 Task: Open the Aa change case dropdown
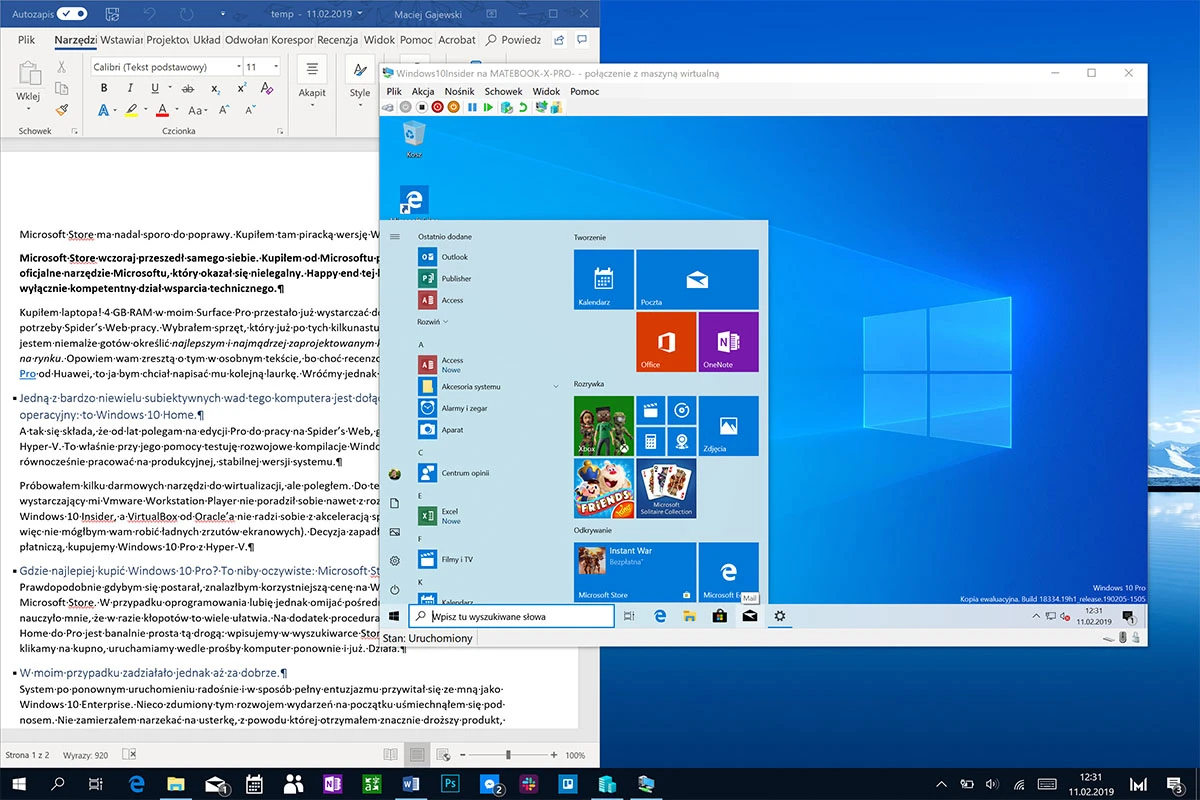click(197, 110)
